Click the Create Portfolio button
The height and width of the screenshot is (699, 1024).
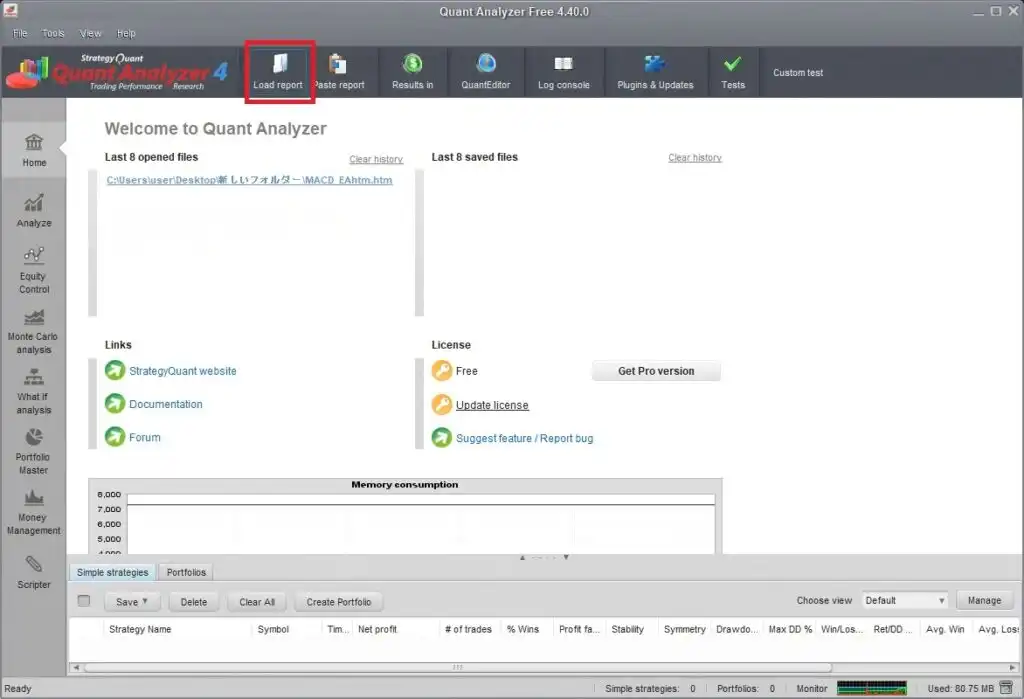click(339, 602)
